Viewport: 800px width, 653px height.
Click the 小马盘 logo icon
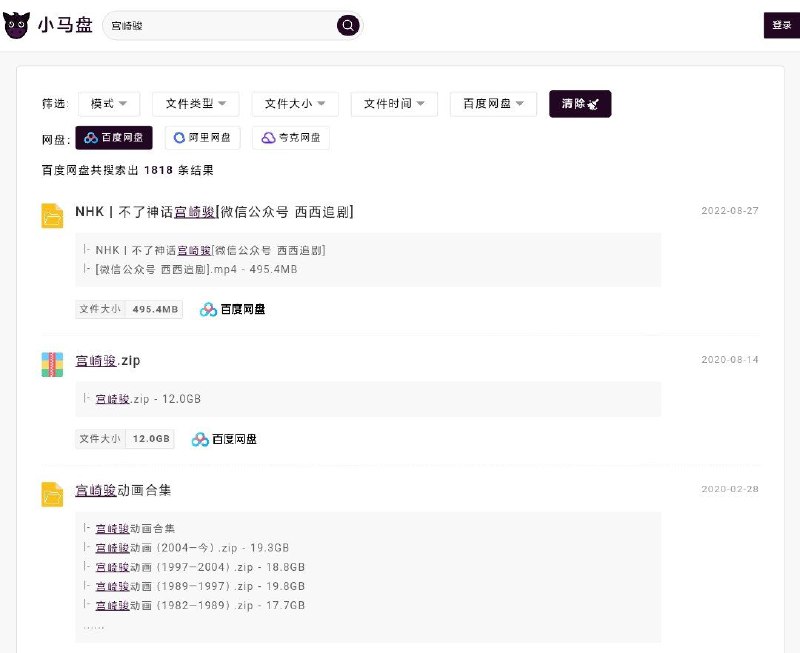pos(17,26)
